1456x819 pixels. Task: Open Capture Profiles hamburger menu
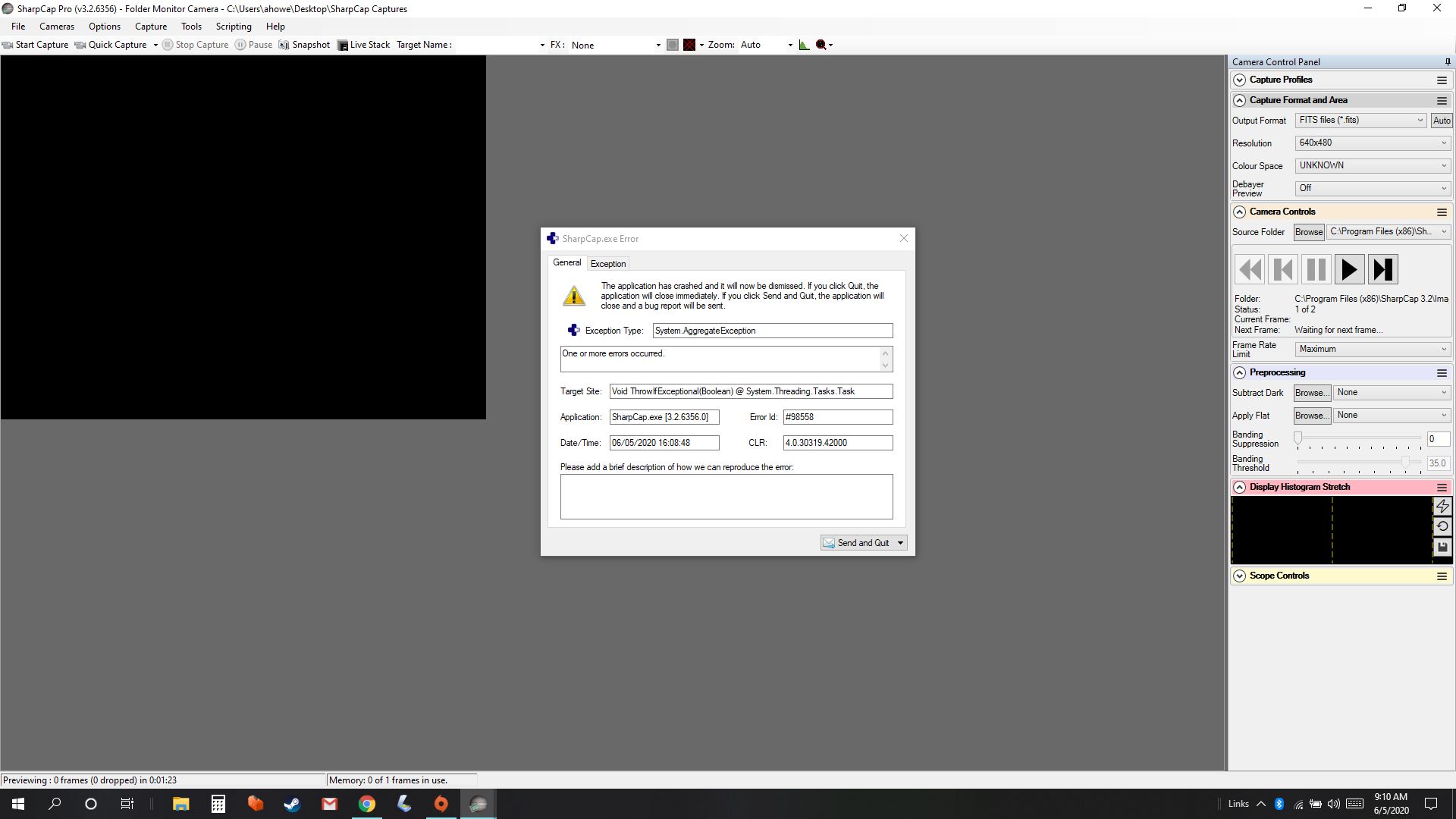[x=1442, y=80]
